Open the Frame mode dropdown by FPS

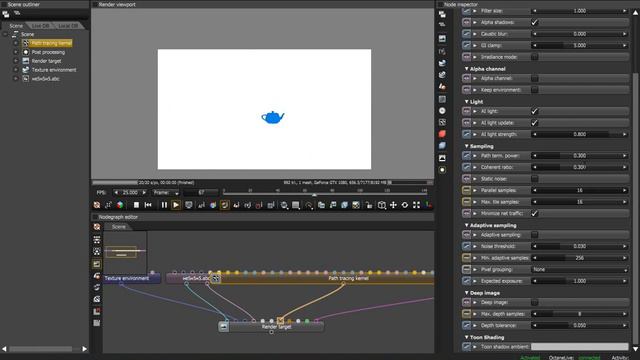coord(165,193)
